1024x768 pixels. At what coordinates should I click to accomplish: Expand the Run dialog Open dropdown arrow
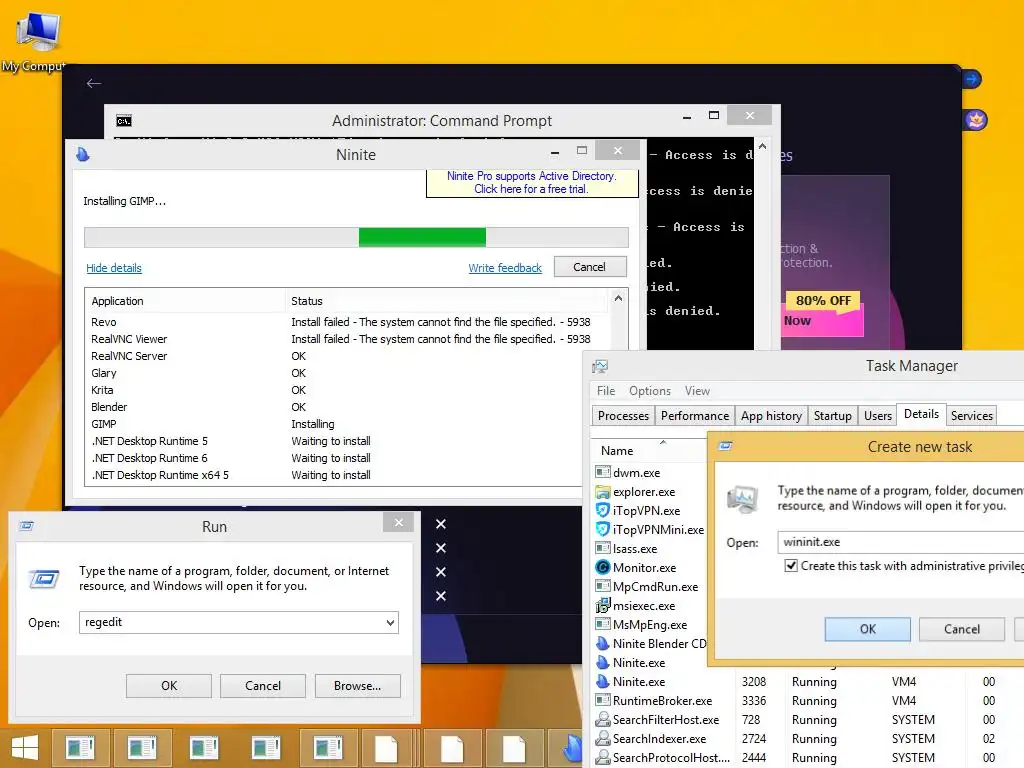(x=390, y=622)
